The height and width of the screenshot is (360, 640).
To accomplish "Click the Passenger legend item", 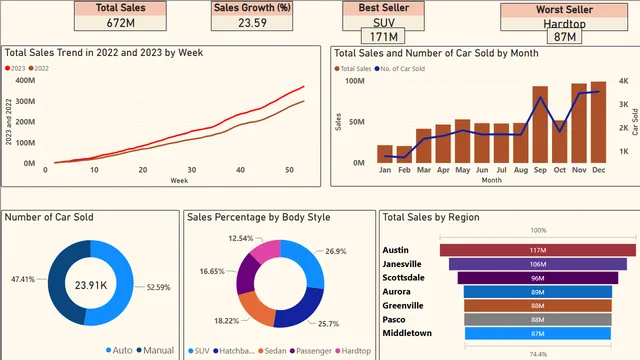I will point(311,351).
